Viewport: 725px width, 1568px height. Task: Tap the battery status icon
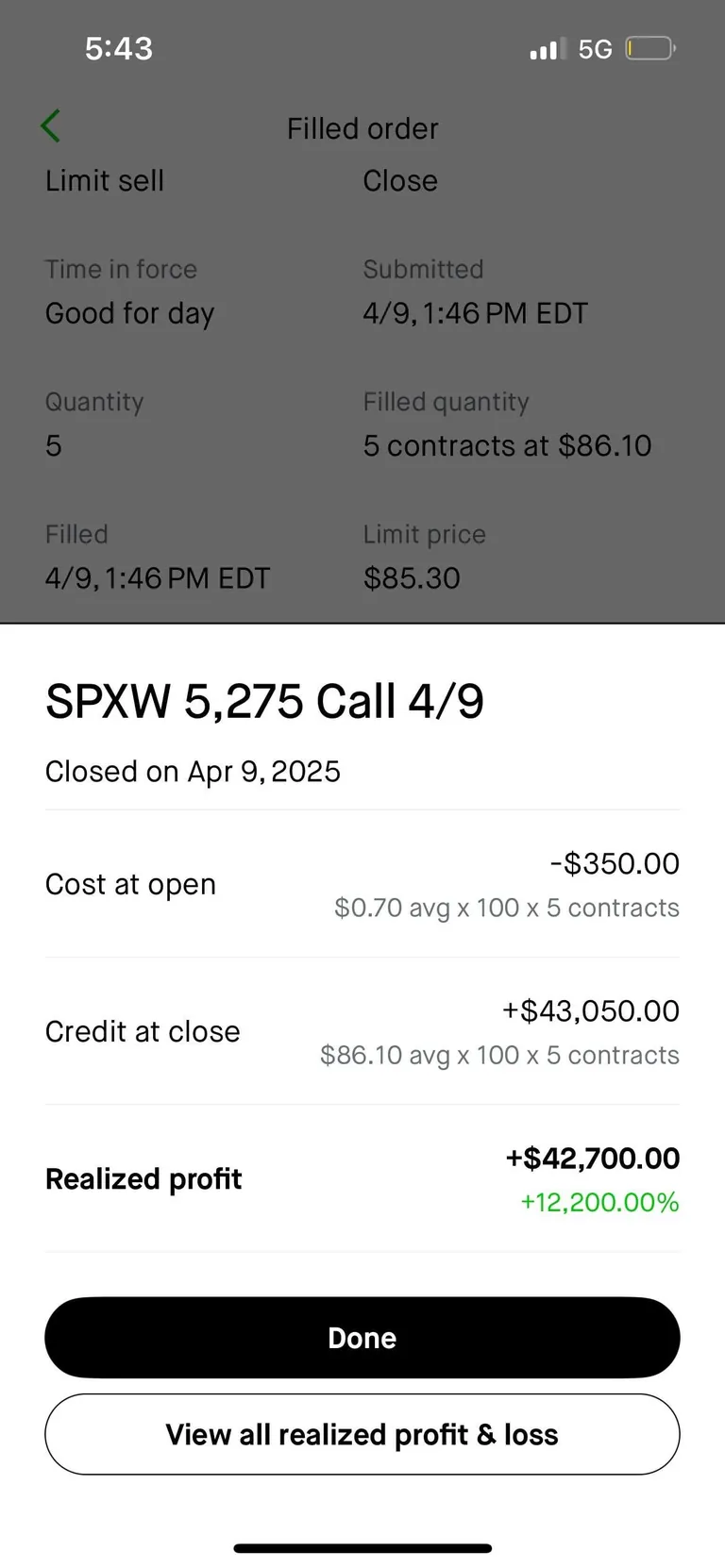[649, 48]
